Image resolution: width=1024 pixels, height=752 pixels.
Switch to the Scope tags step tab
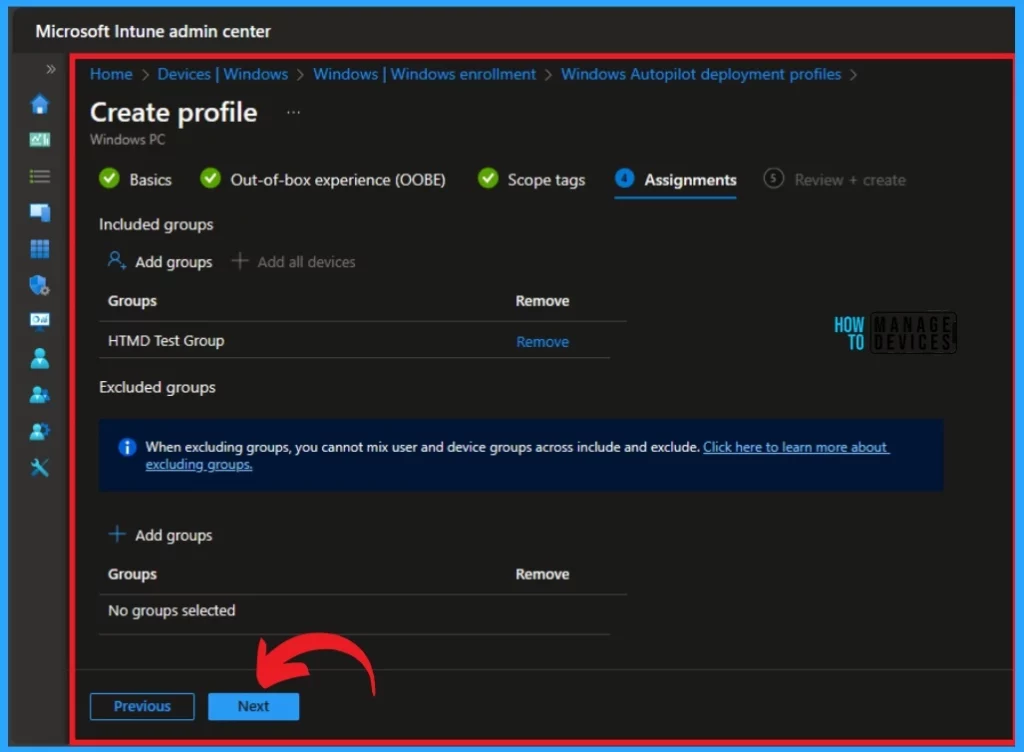coord(531,180)
